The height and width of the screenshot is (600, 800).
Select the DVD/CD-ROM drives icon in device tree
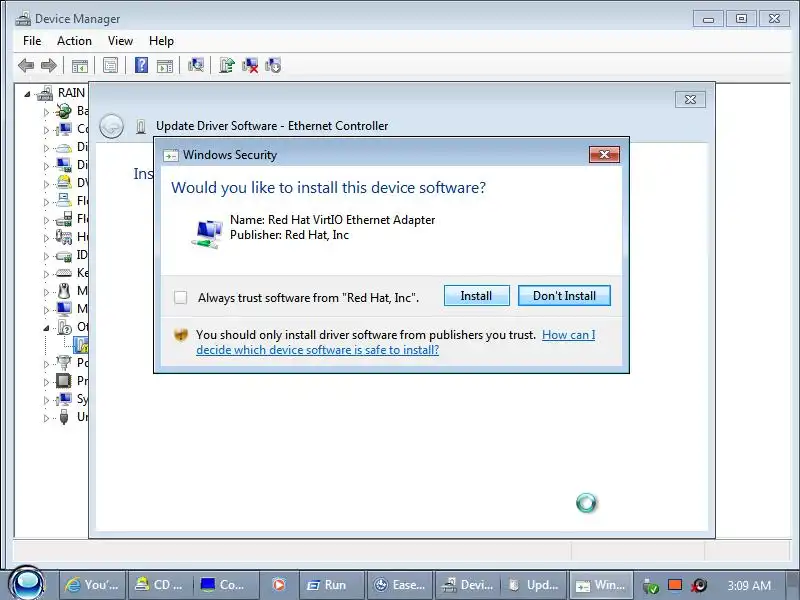(x=64, y=183)
